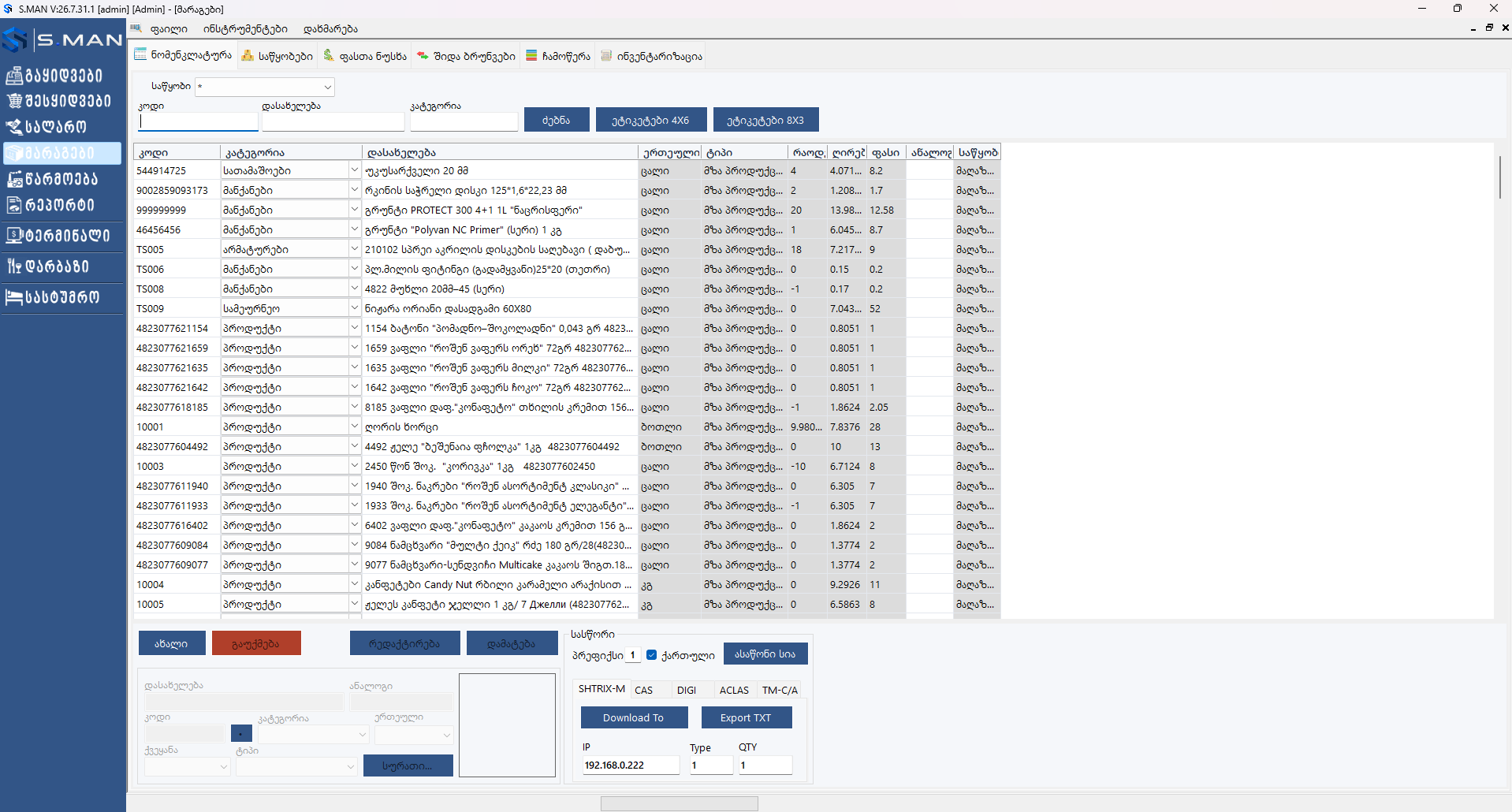
Task: Click the Download To button
Action: coord(634,717)
